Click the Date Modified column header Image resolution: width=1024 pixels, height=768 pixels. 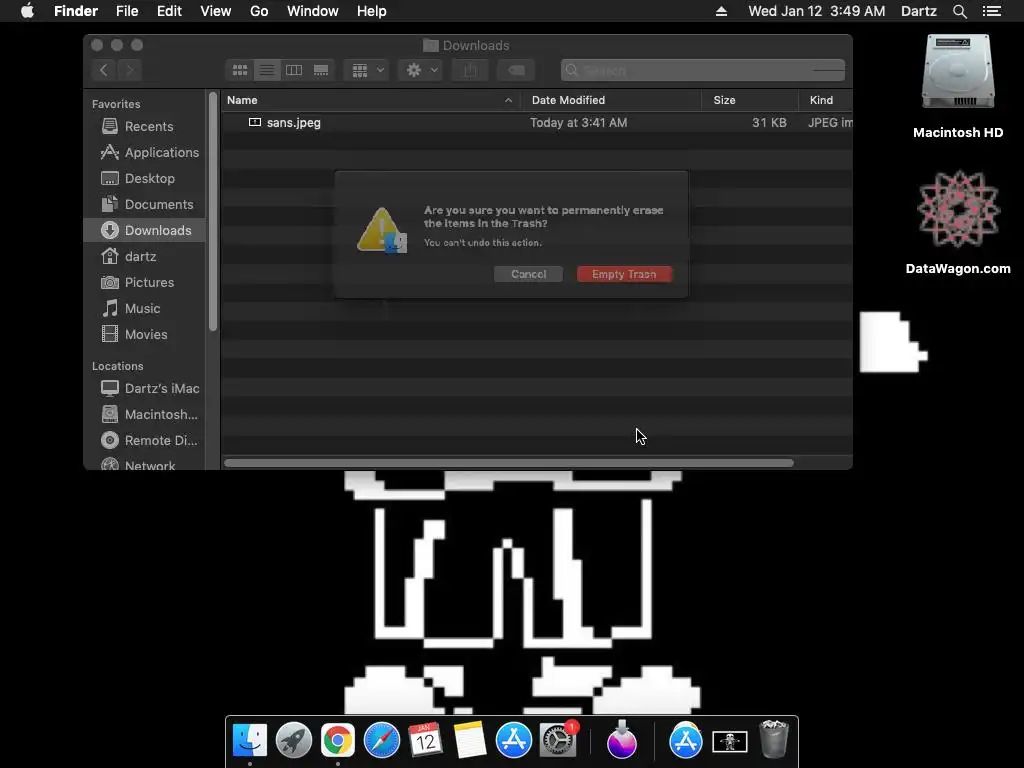612,100
